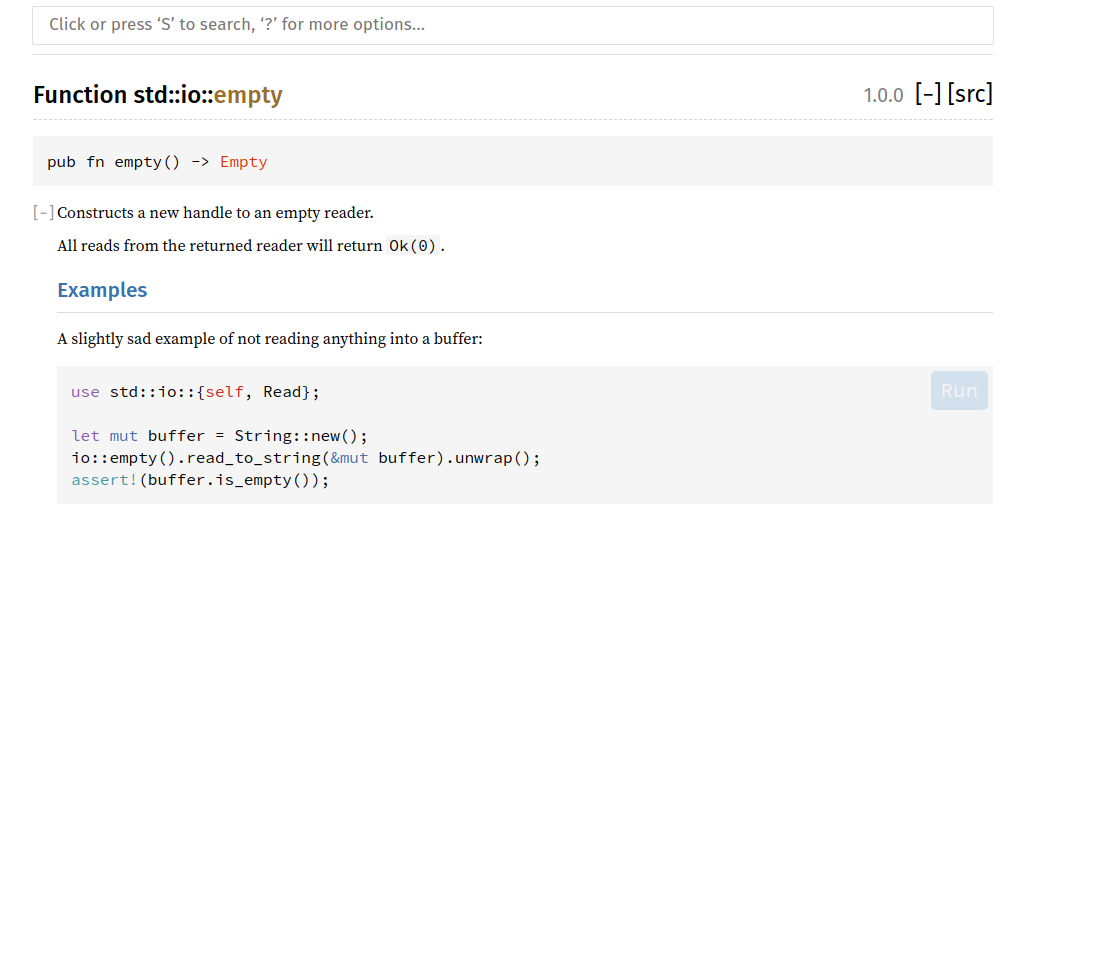Click the io::empty().read_to_string code line
The width and height of the screenshot is (1095, 972).
pyautogui.click(x=305, y=458)
